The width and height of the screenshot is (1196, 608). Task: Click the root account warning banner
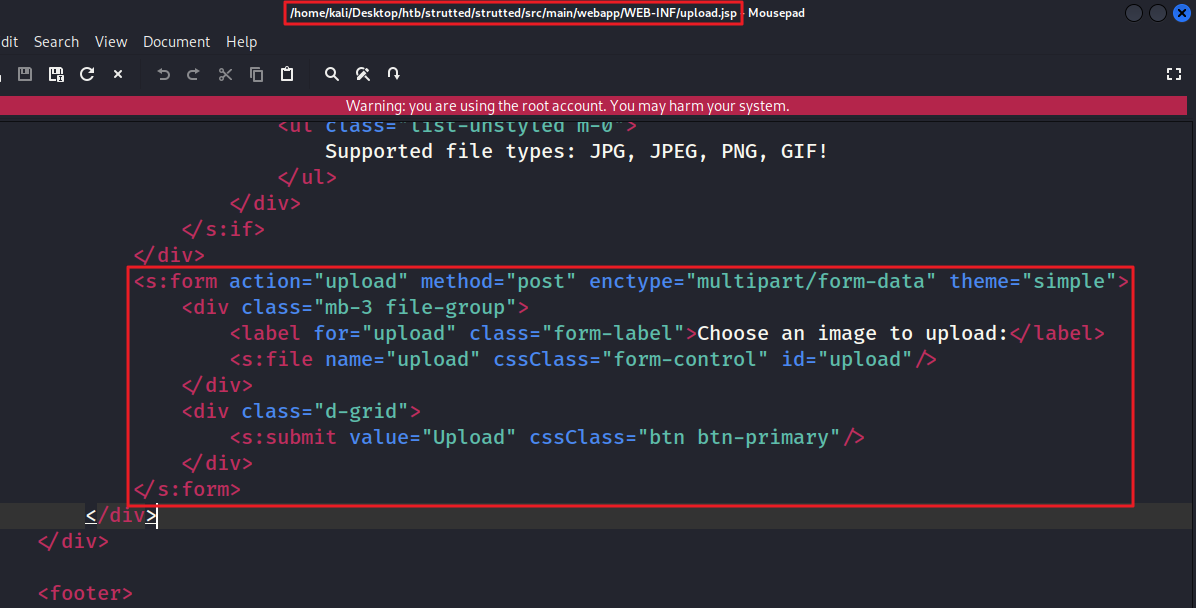click(x=567, y=105)
